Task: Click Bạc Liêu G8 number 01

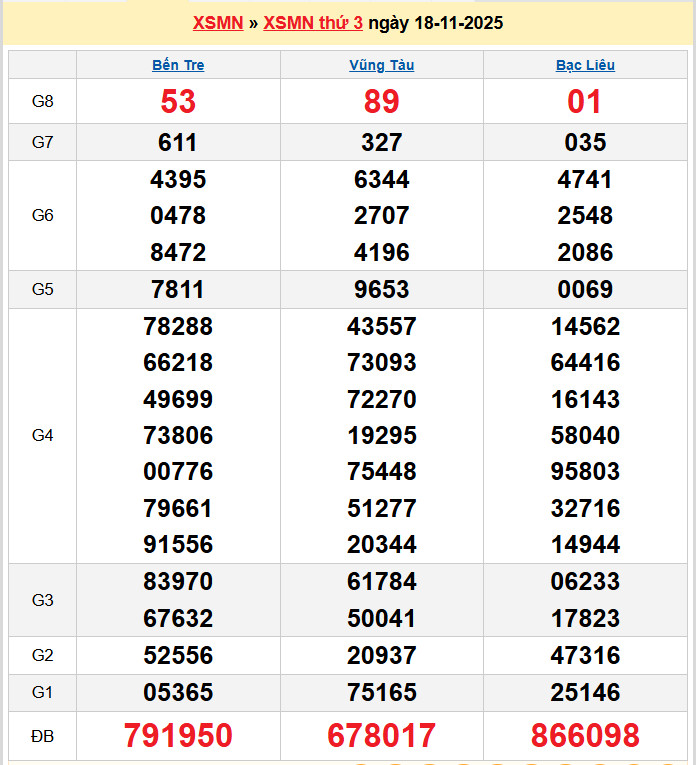Action: (x=585, y=101)
